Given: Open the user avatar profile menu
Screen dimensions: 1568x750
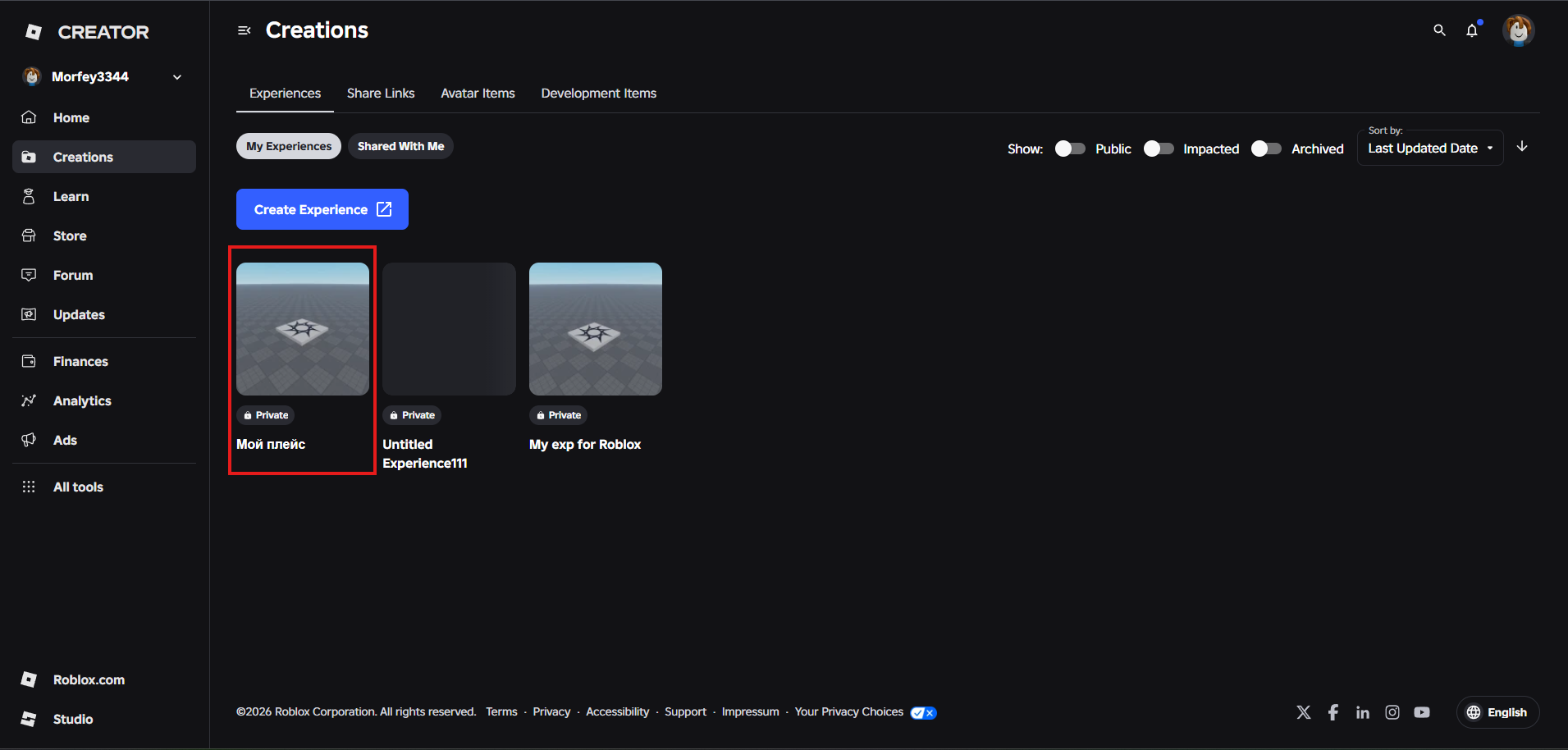Looking at the screenshot, I should point(1518,30).
